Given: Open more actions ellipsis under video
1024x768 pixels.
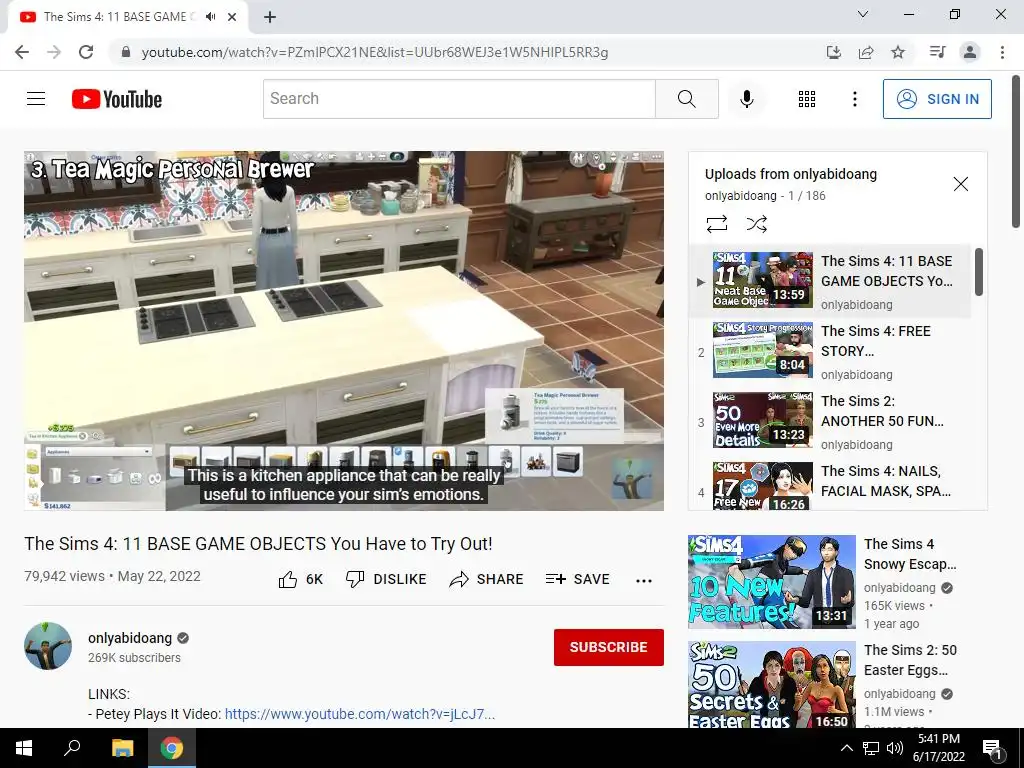Looking at the screenshot, I should 644,581.
